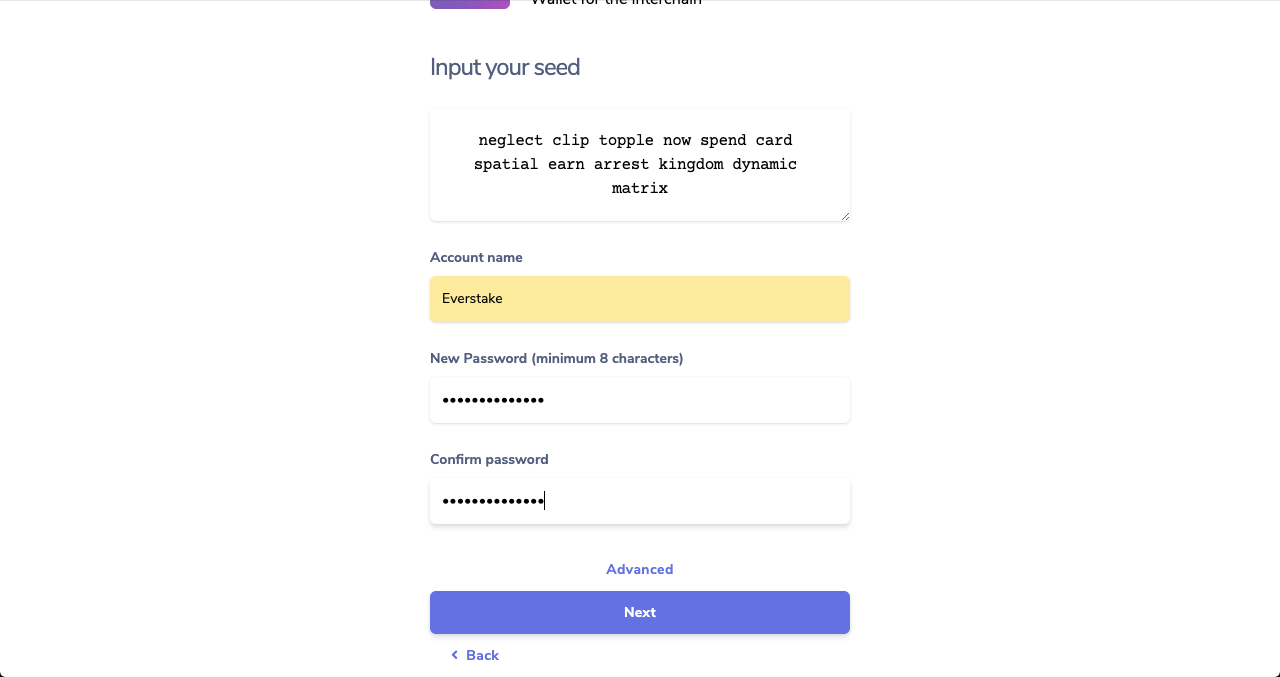Click the "New Password (minimum 8 characters)" label
Image resolution: width=1280 pixels, height=677 pixels.
coord(557,358)
